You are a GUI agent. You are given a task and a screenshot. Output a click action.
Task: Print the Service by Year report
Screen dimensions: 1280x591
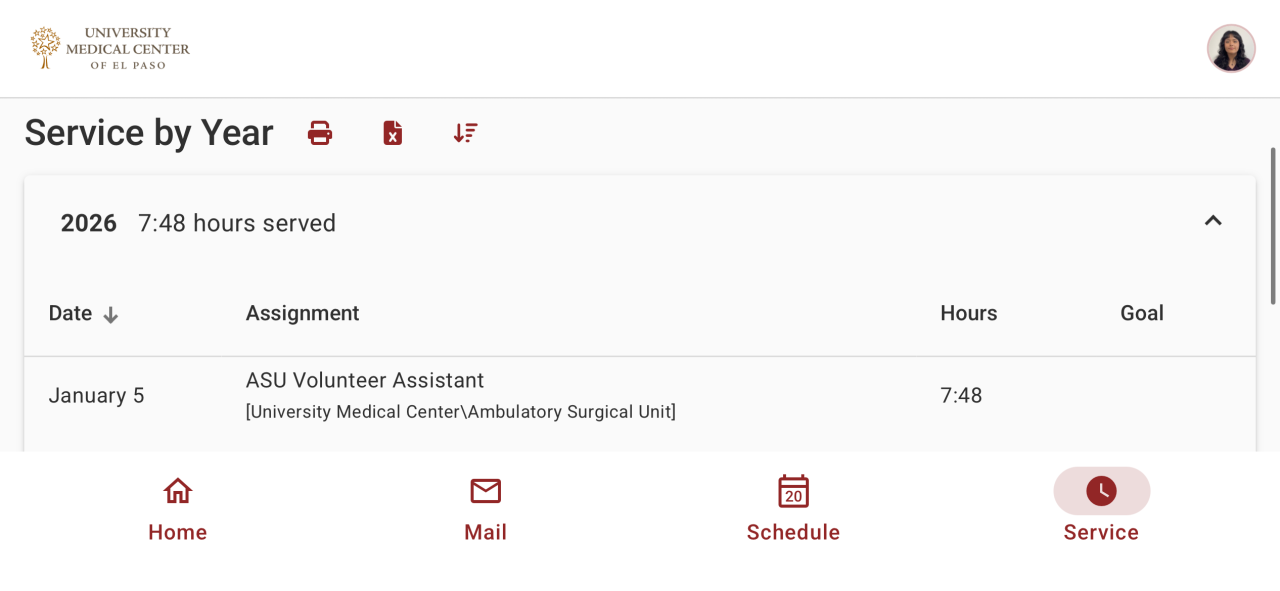tap(320, 133)
